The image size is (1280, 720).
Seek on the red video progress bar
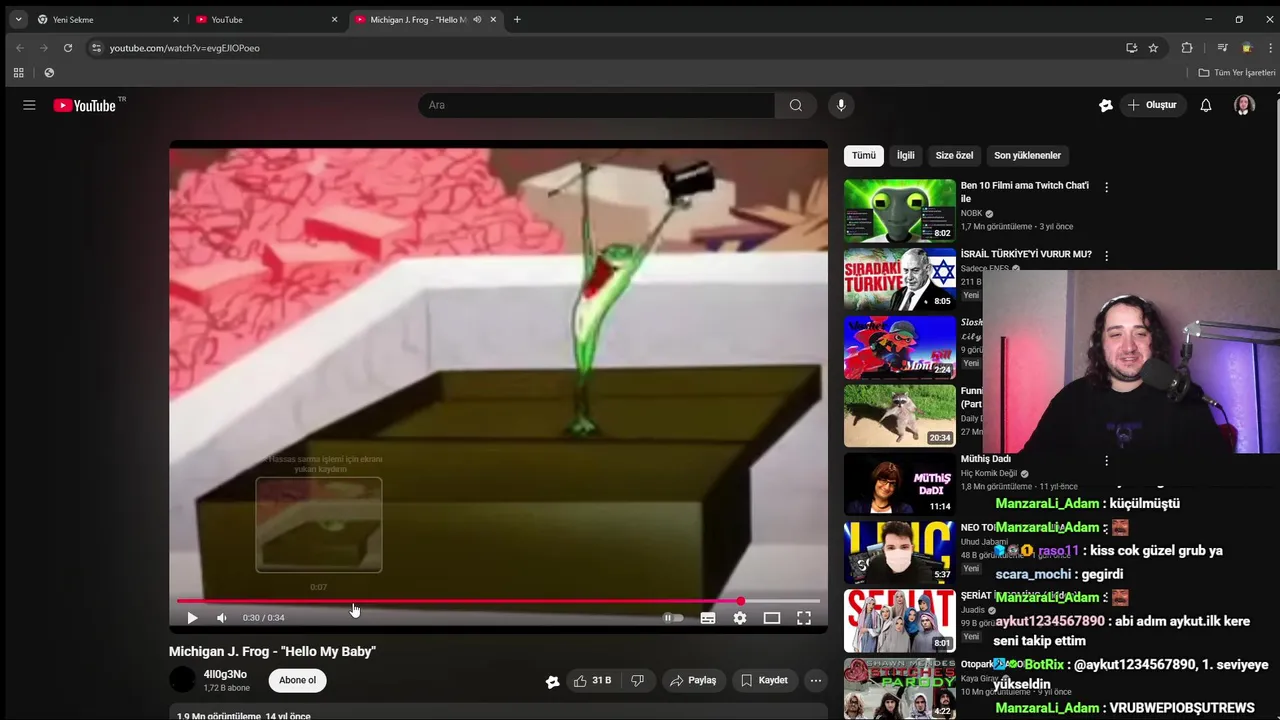click(498, 601)
